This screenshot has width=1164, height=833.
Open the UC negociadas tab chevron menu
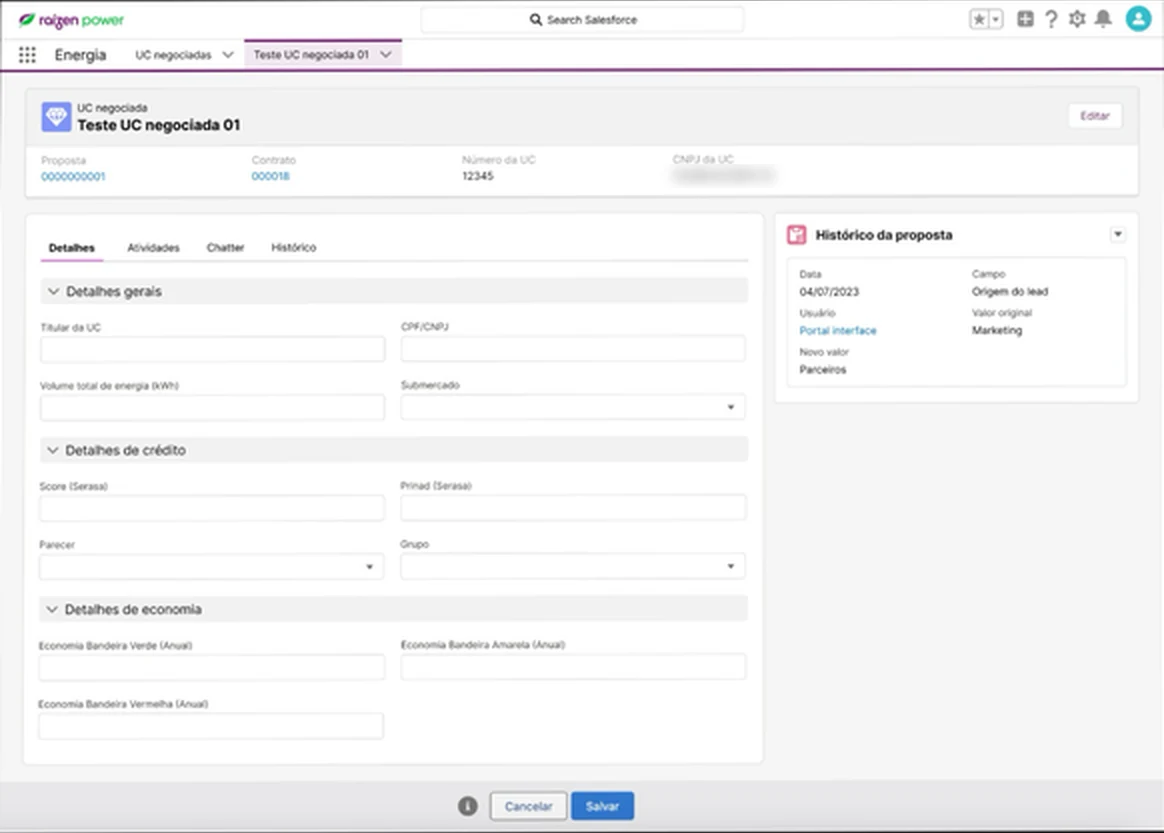pyautogui.click(x=228, y=55)
